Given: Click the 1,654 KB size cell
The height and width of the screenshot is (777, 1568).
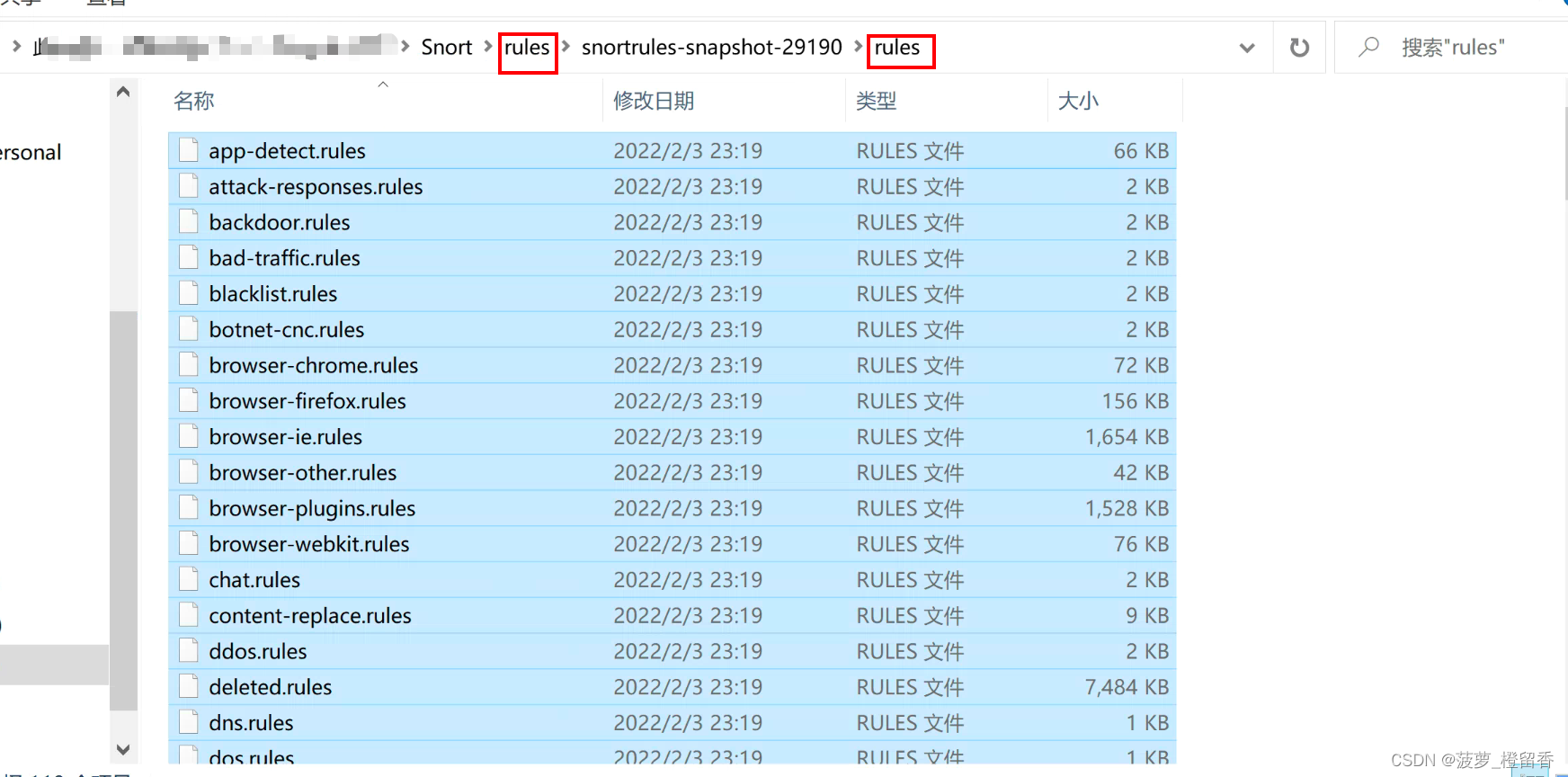Looking at the screenshot, I should point(1127,437).
